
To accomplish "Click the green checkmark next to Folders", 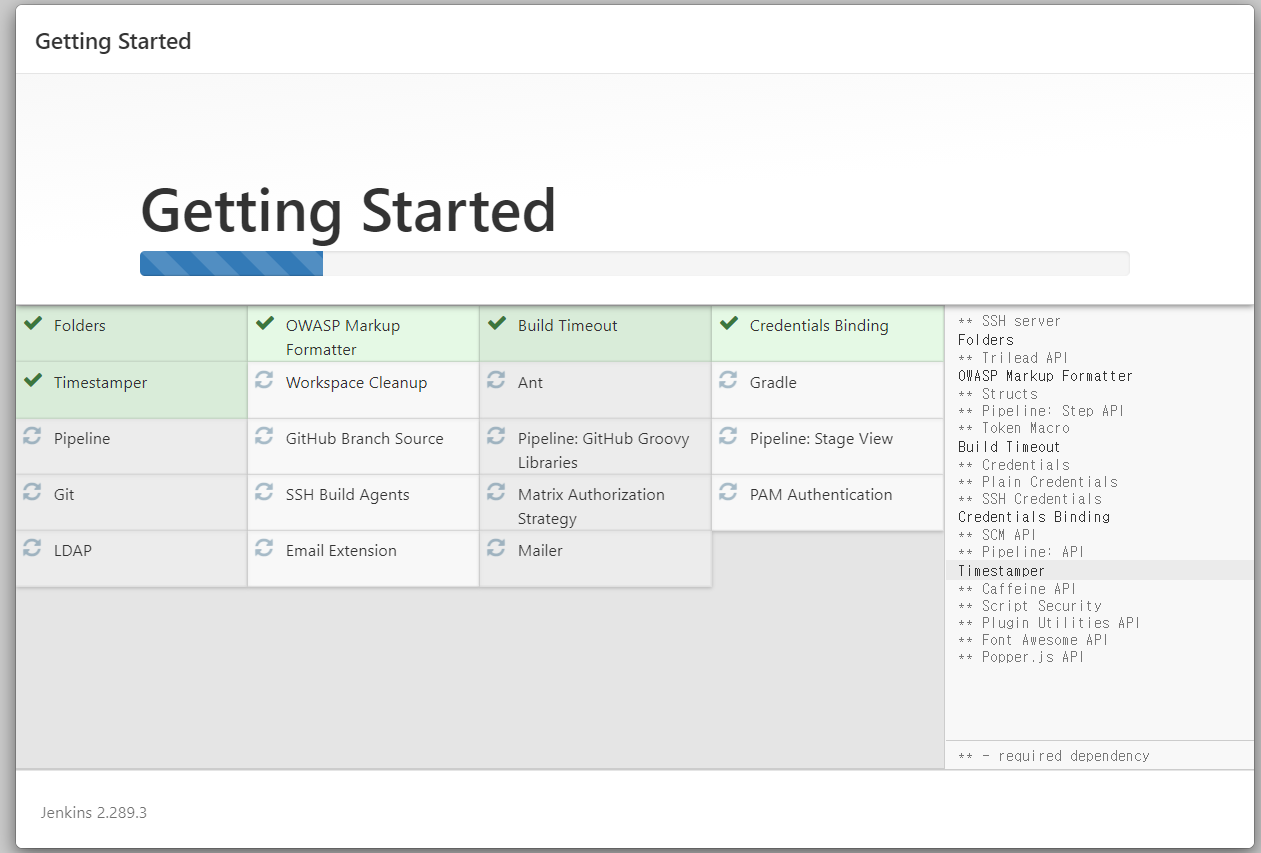I will point(33,324).
